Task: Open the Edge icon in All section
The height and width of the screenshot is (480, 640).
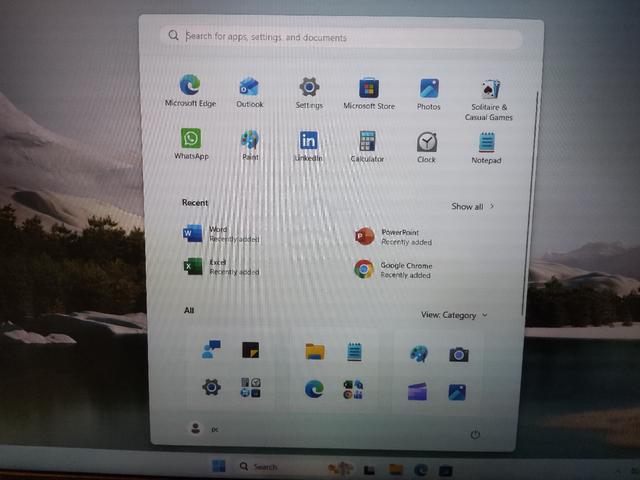Action: (x=314, y=389)
